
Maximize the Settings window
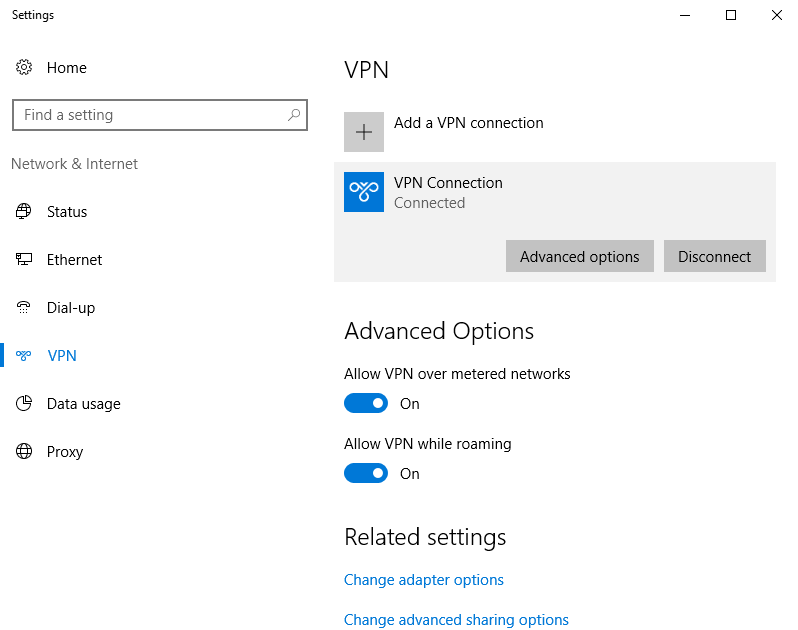(x=731, y=15)
